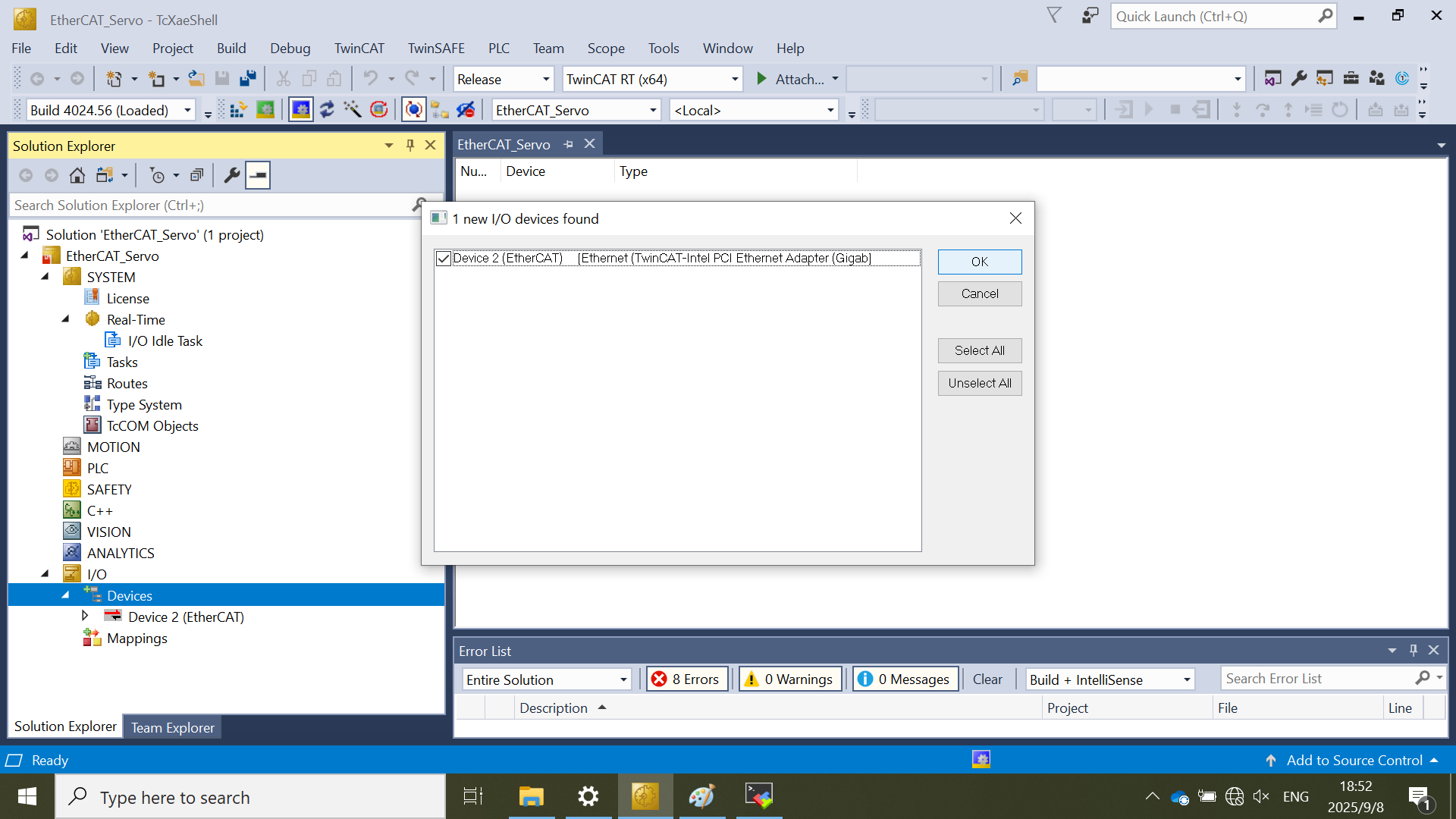
Task: Switch to the Team Explorer tab
Action: click(x=172, y=727)
